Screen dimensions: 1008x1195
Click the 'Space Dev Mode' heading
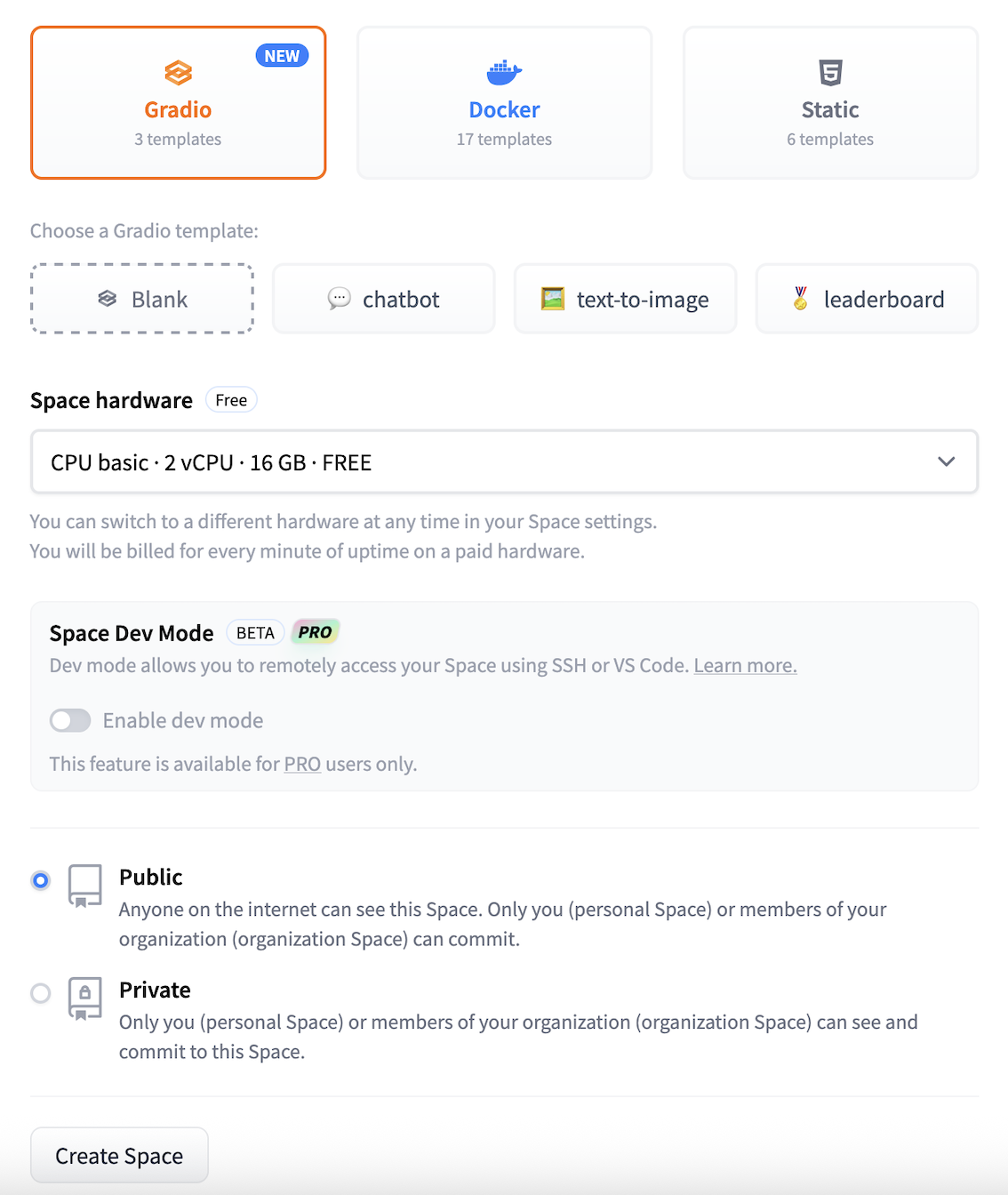coord(132,633)
